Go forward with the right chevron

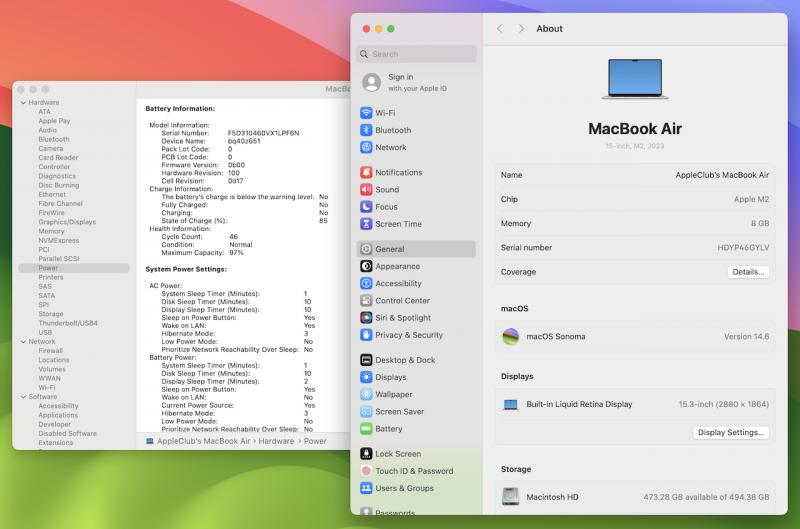point(521,29)
